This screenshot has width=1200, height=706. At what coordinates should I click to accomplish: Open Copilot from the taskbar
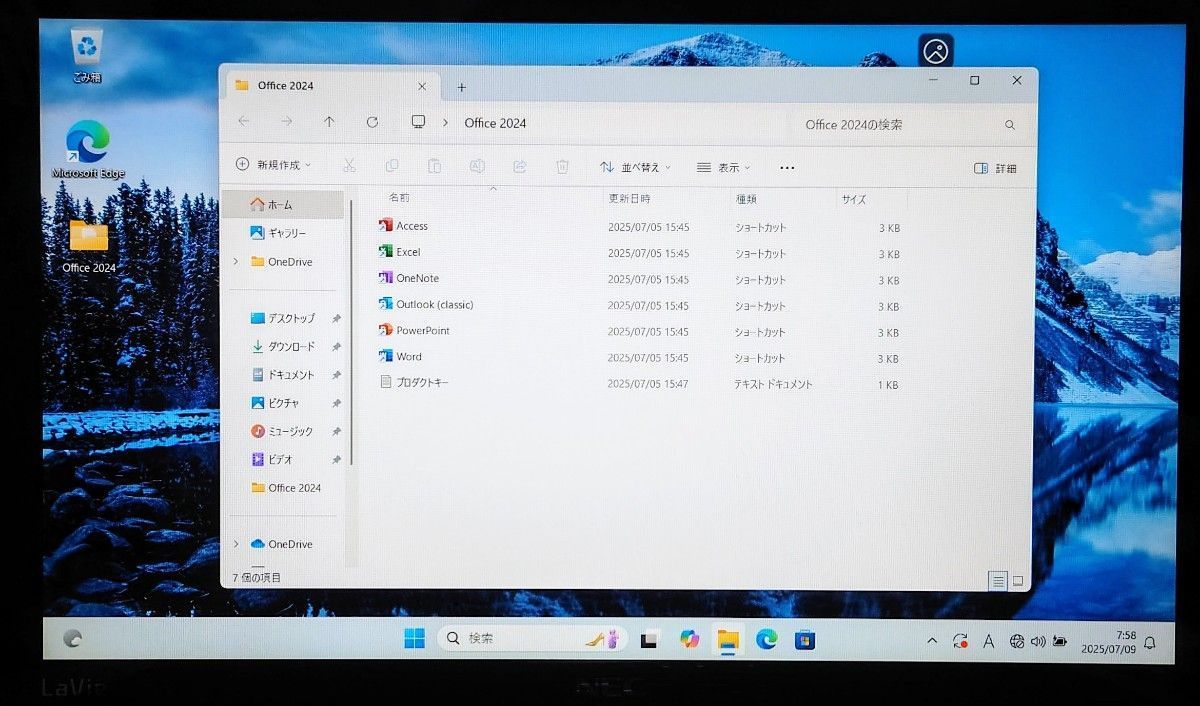(x=689, y=639)
